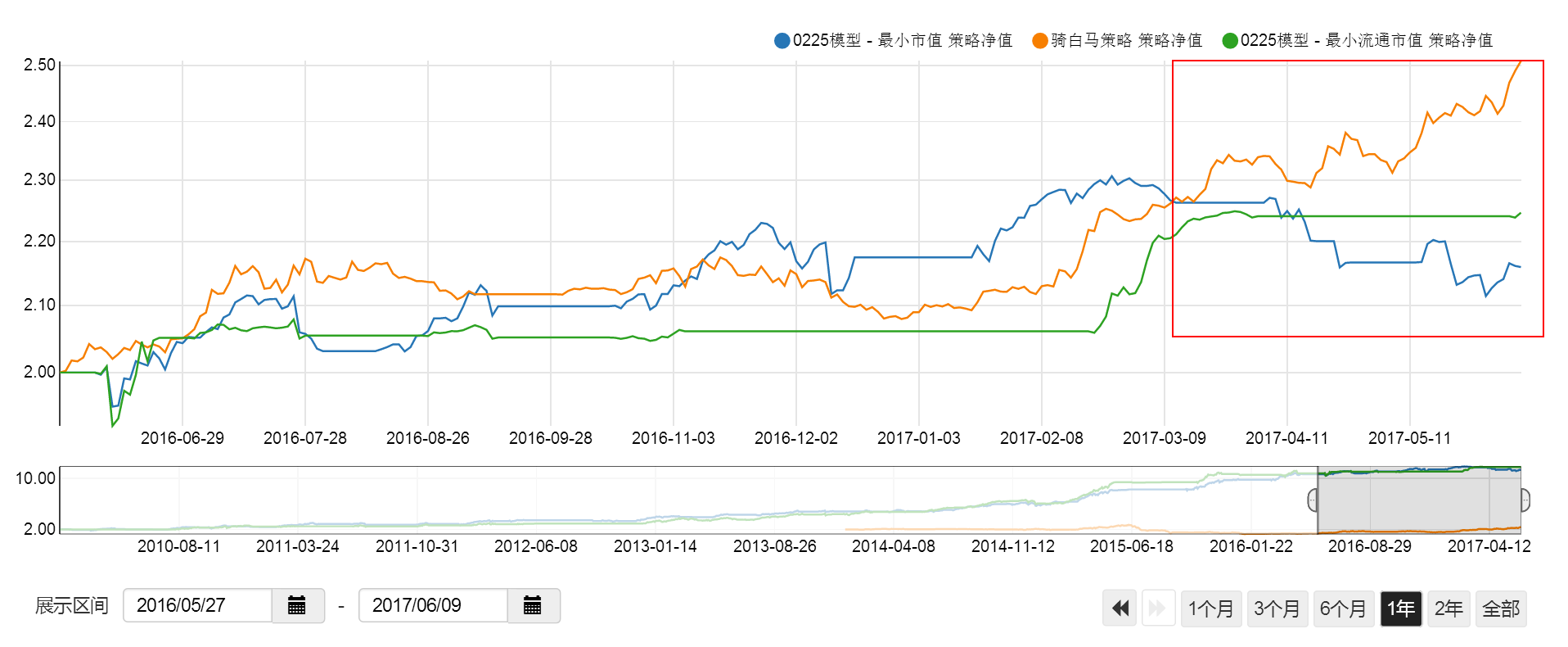Click the 2017-04-12 navigator date label
This screenshot has width=1568, height=647.
point(1489,546)
